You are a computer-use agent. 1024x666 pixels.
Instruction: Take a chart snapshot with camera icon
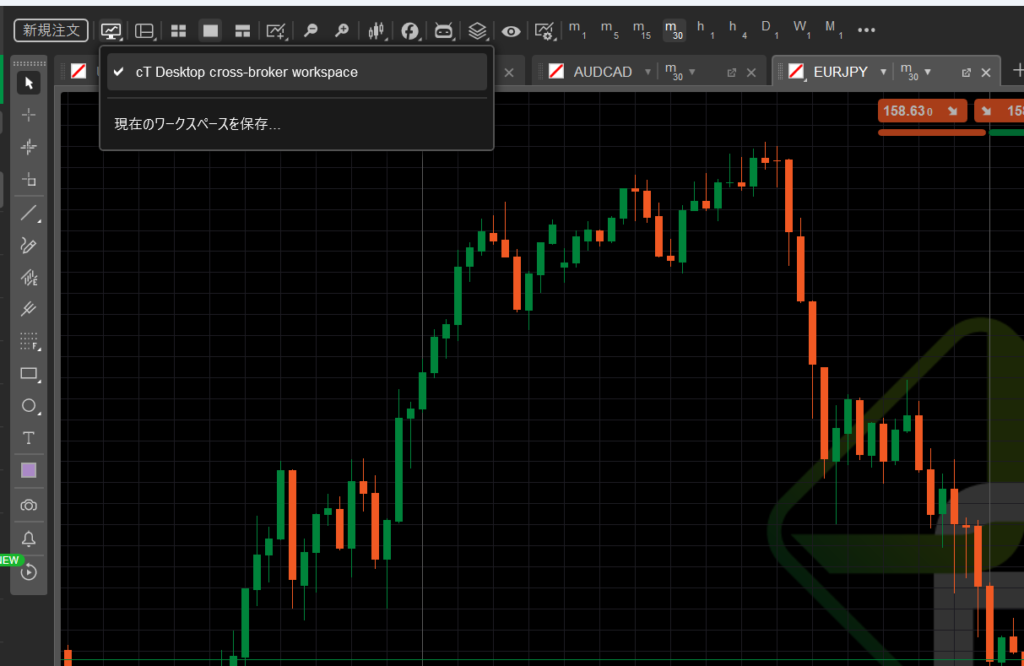tap(29, 505)
